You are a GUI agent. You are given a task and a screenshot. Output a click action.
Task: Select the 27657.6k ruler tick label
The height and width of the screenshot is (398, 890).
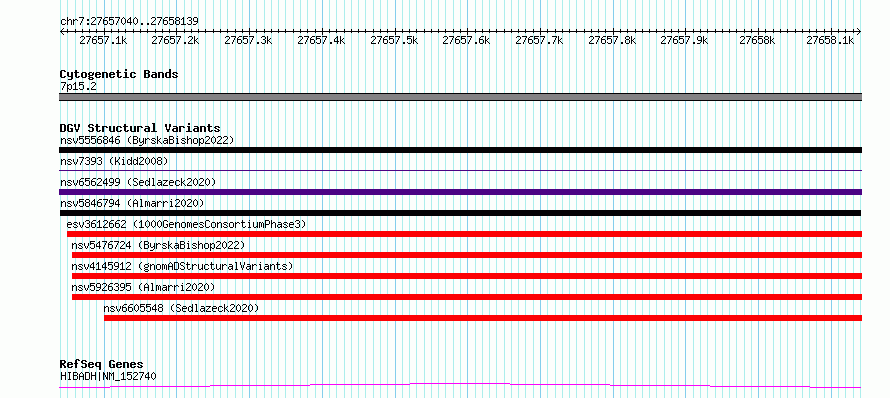pyautogui.click(x=467, y=40)
